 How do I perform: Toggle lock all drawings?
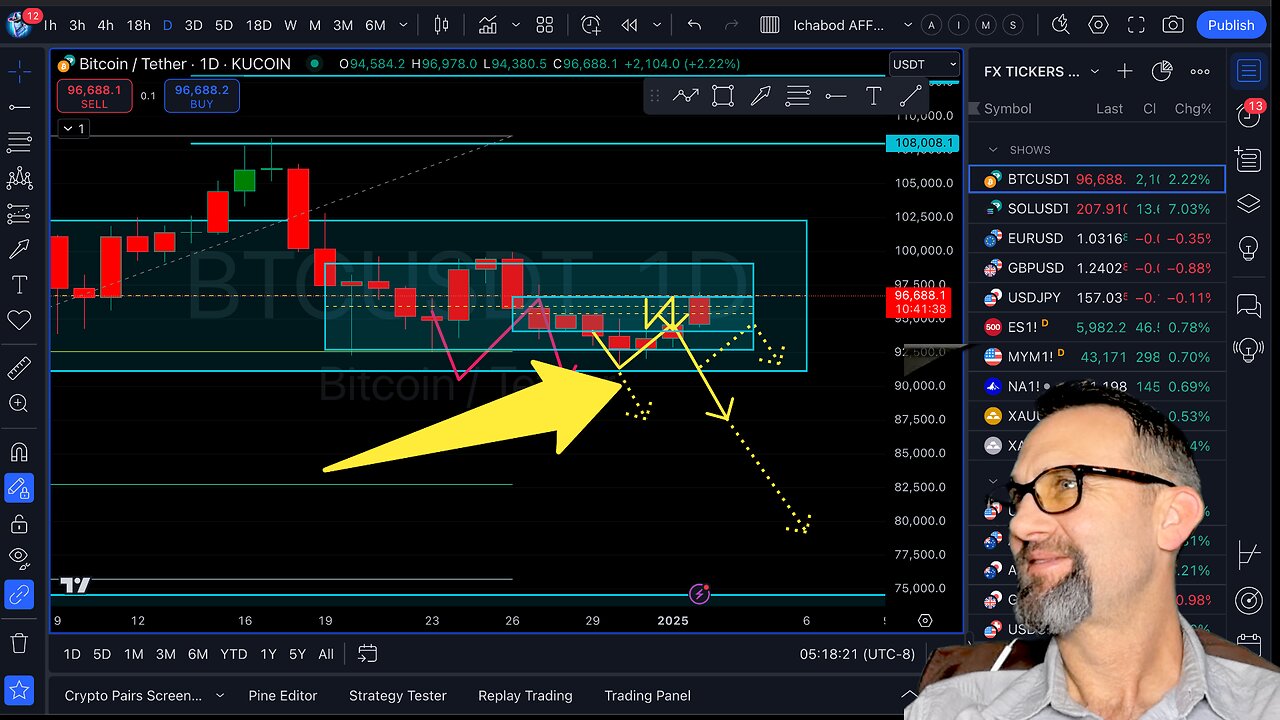point(19,524)
